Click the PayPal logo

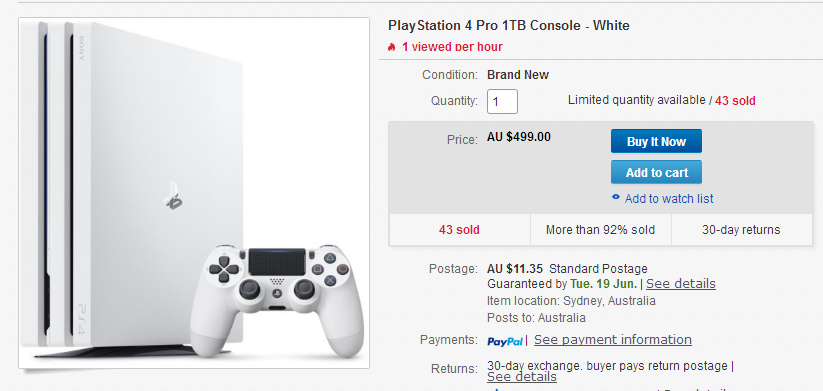pos(505,342)
